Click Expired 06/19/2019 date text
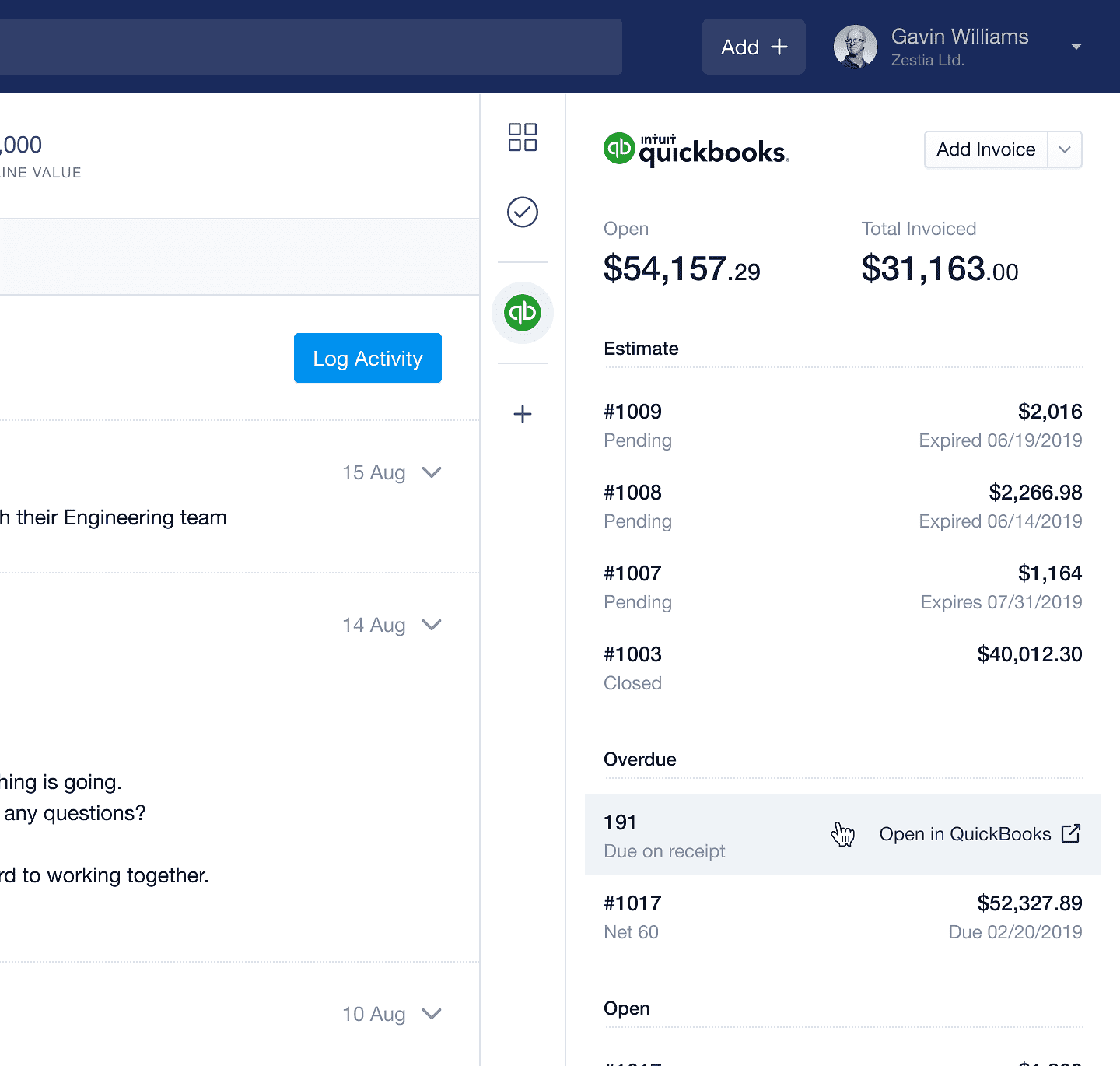 click(x=1000, y=440)
